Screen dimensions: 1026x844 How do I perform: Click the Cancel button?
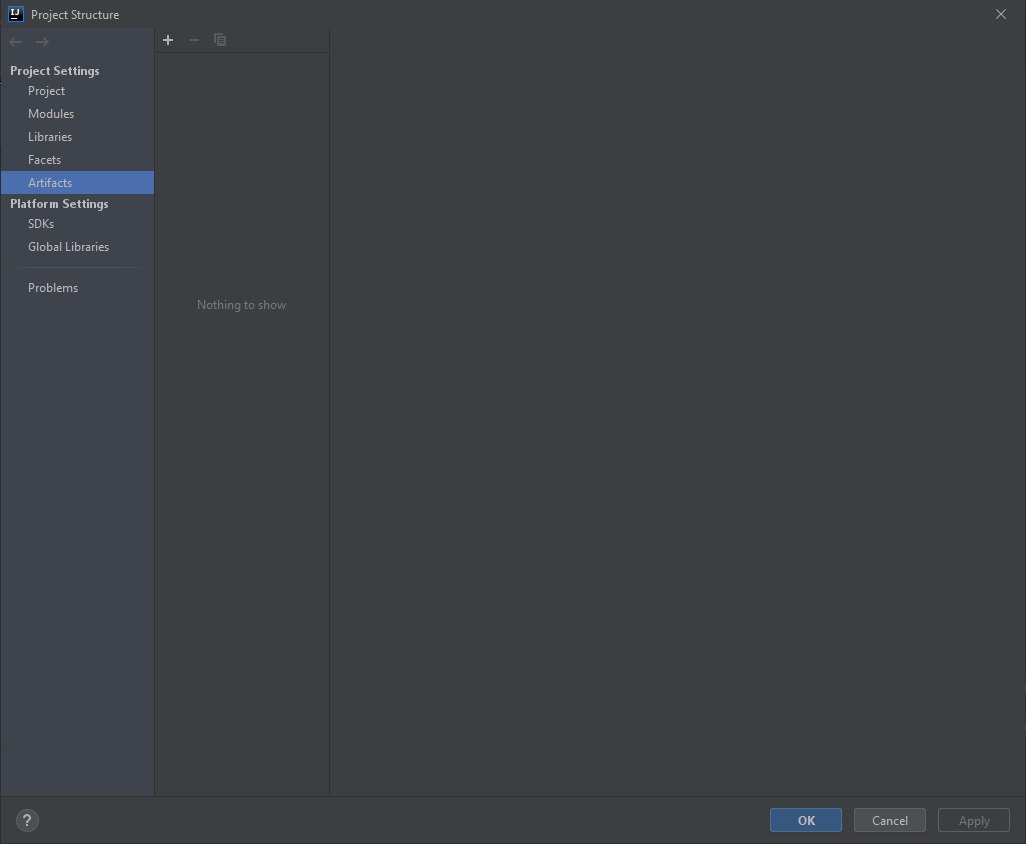[889, 820]
